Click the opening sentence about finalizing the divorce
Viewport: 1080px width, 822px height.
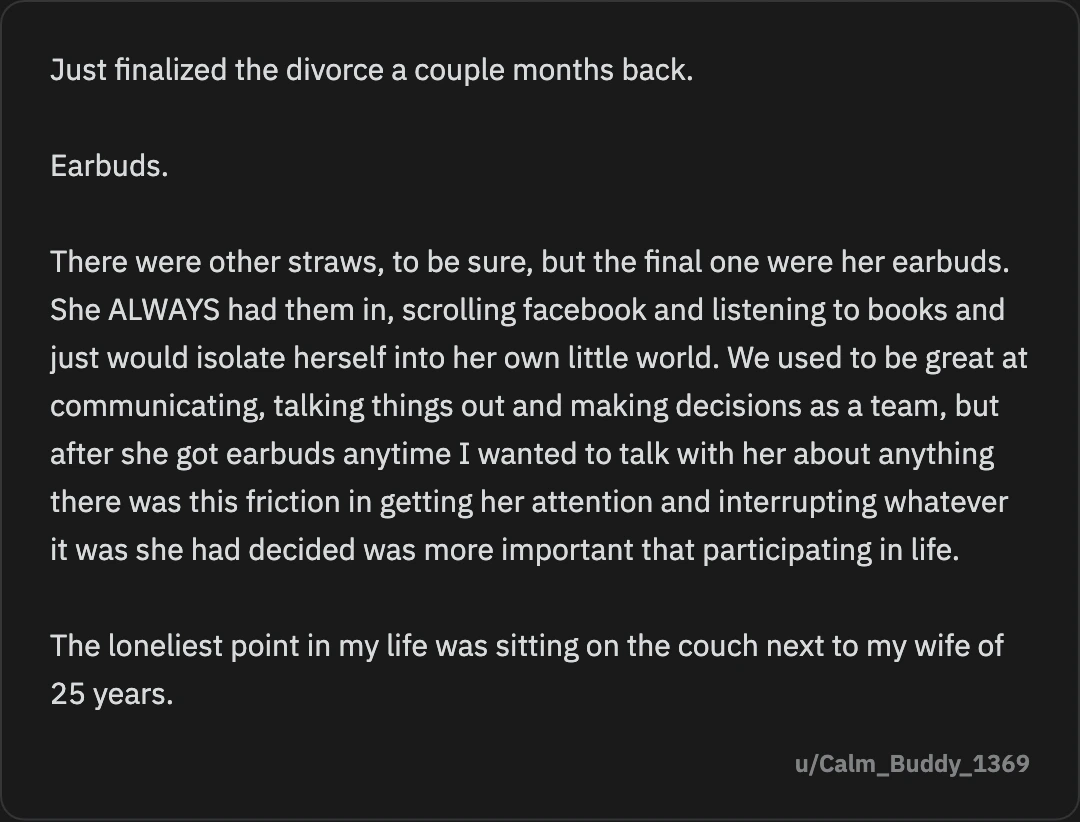[372, 70]
